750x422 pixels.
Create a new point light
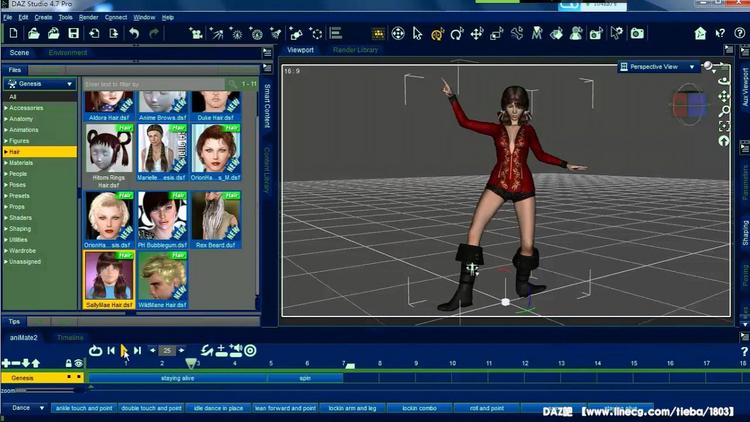pos(236,33)
